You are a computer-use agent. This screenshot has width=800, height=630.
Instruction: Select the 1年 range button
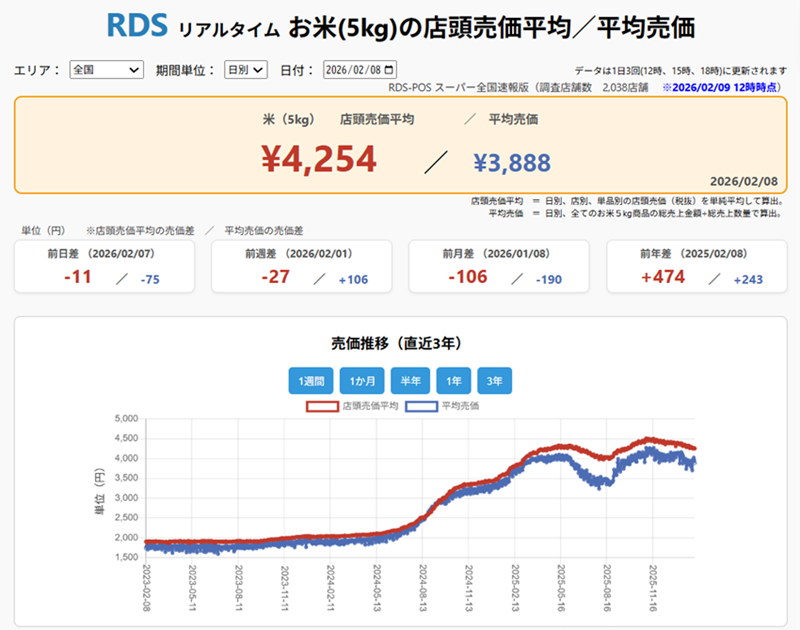pos(452,380)
